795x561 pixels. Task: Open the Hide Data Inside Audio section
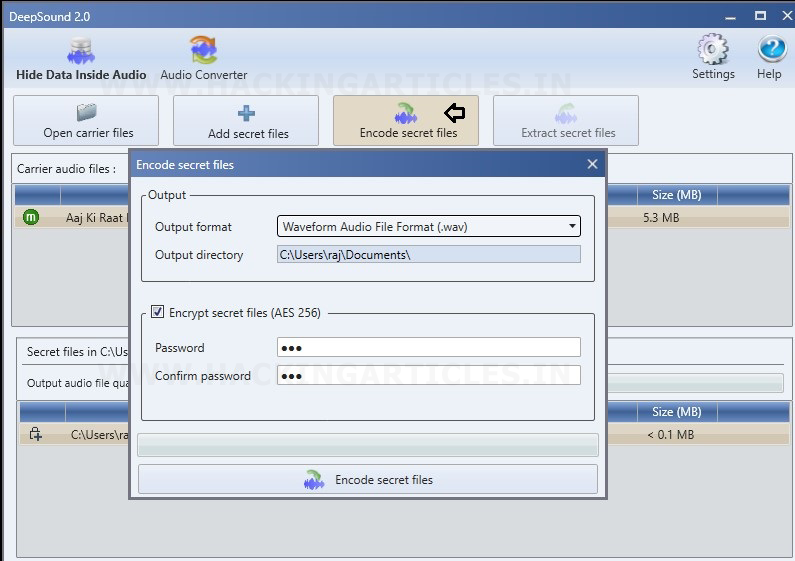pyautogui.click(x=81, y=59)
